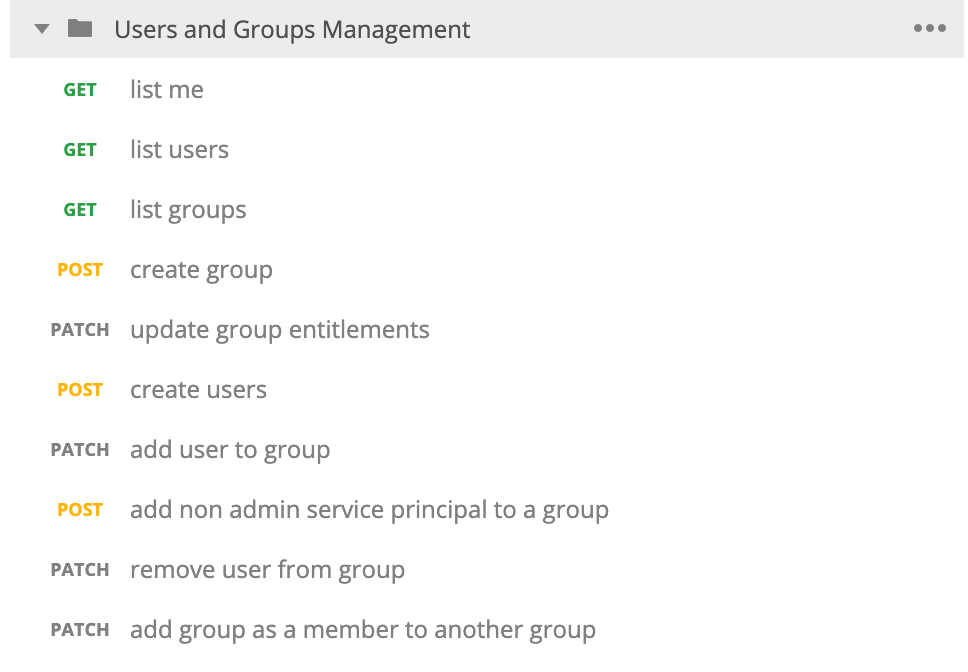
Task: Open the 'create users' request
Action: 198,390
